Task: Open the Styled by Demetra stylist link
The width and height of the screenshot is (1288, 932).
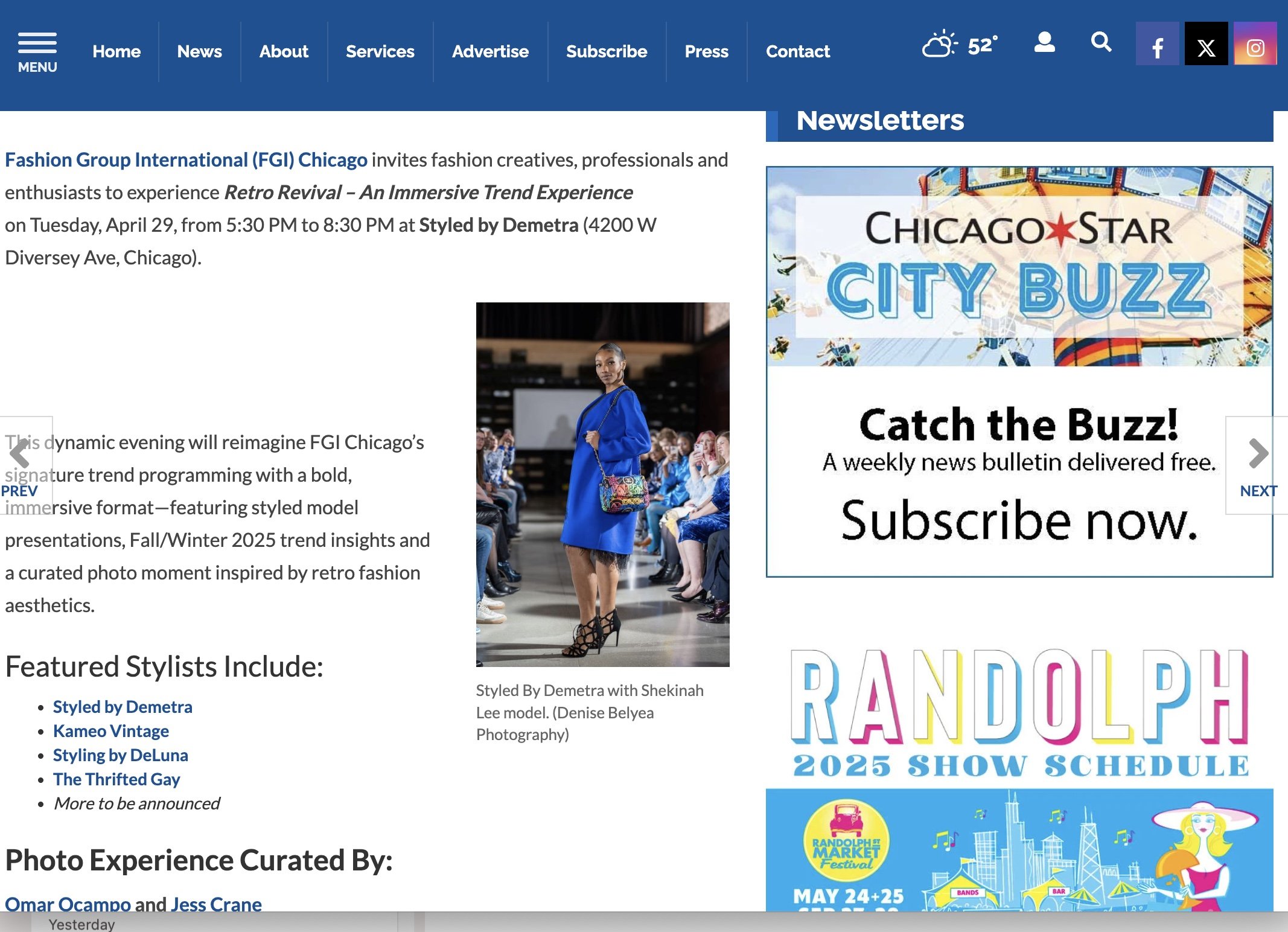Action: [x=123, y=707]
